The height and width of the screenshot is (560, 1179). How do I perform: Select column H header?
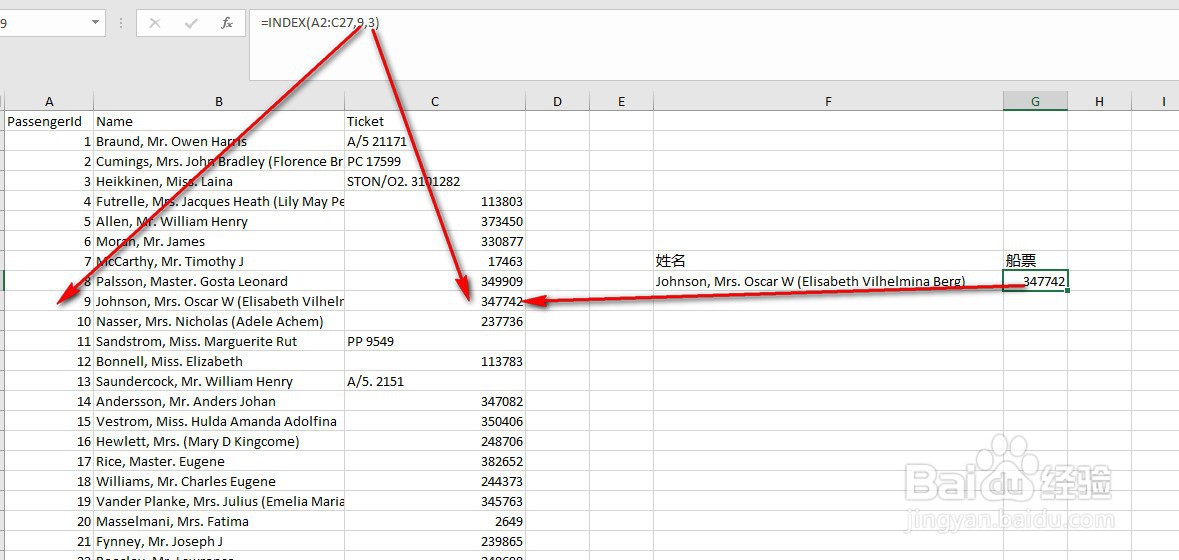[x=1099, y=101]
